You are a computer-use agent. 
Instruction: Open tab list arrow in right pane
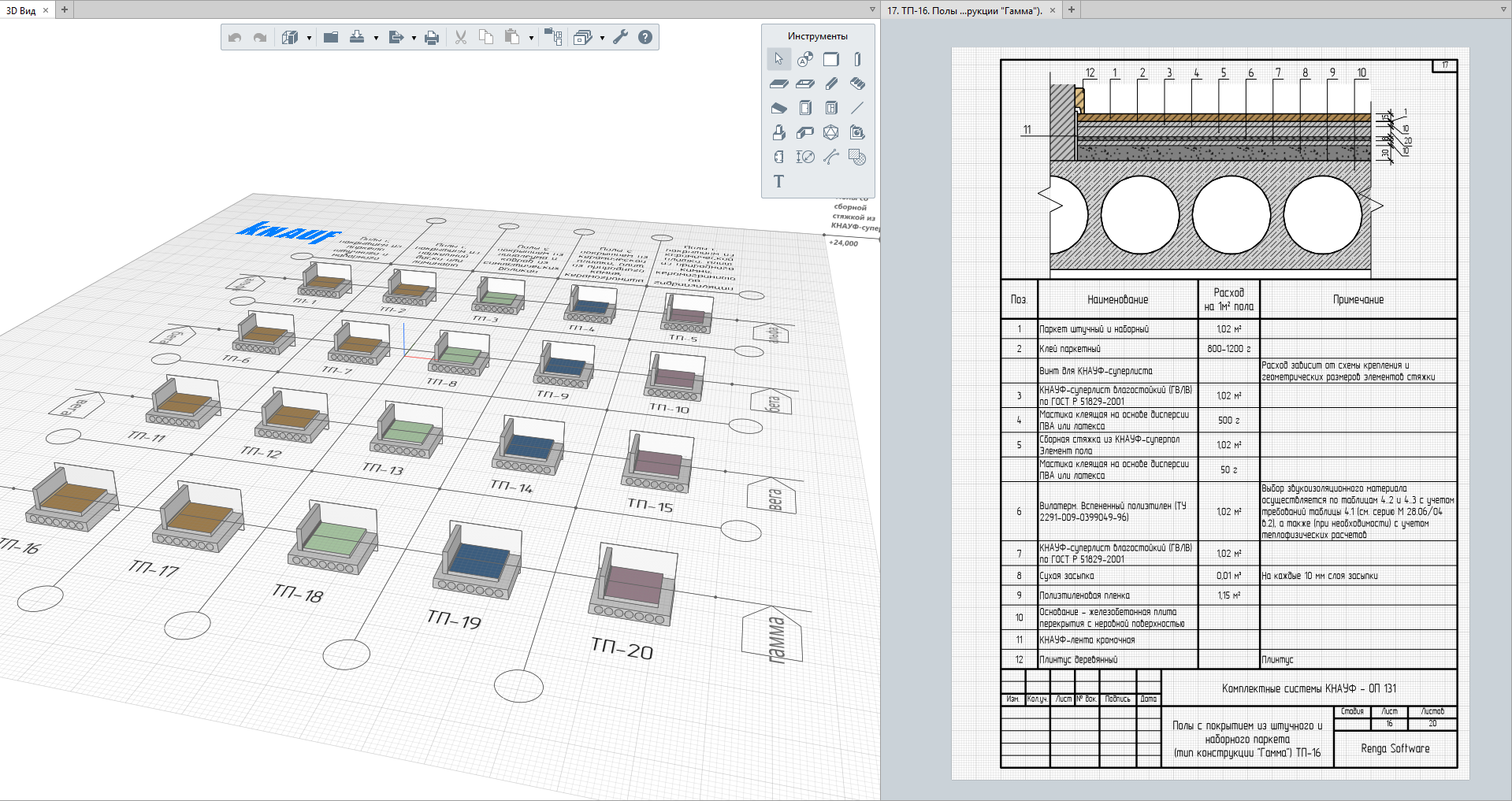[1503, 9]
